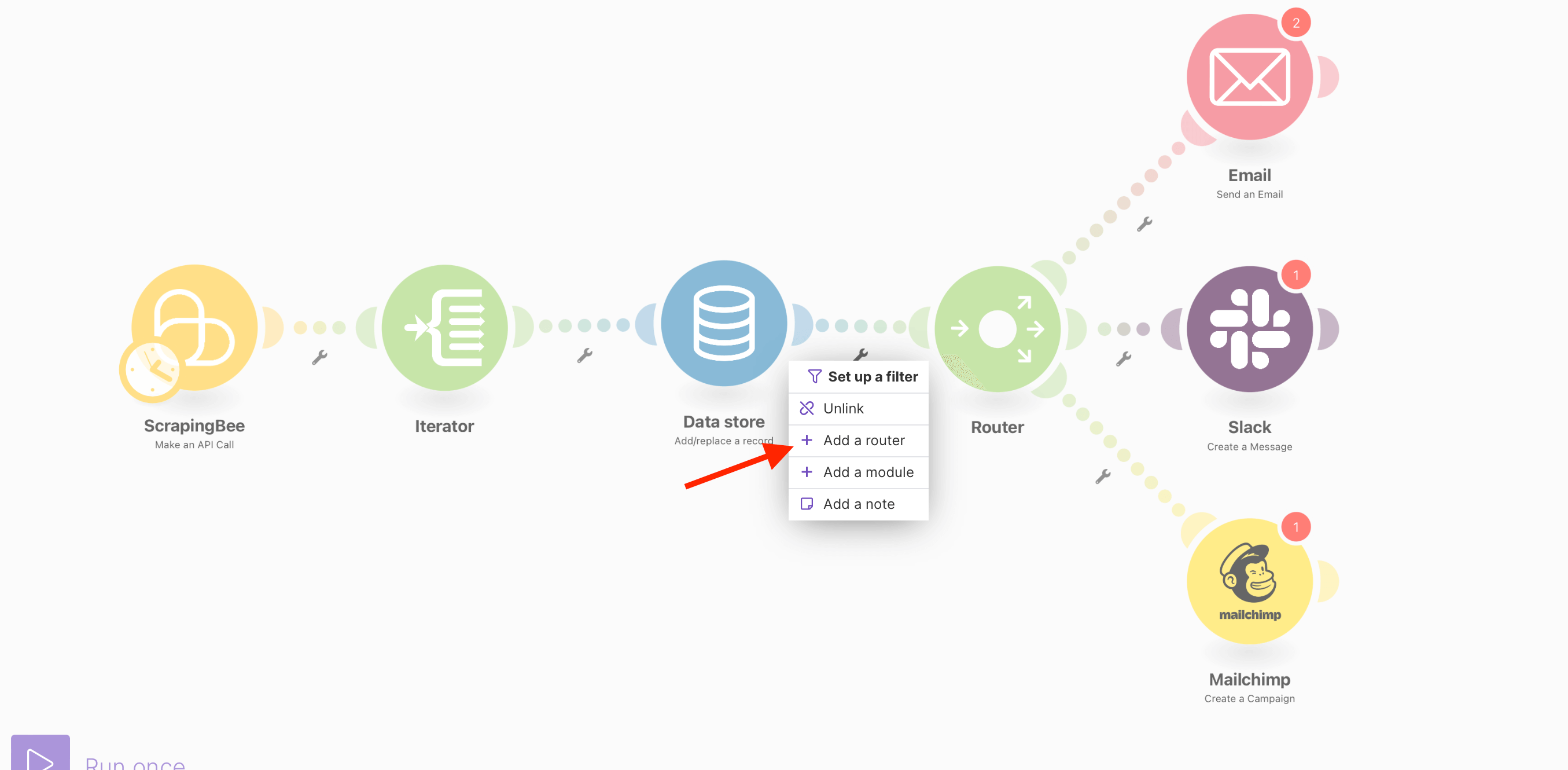This screenshot has height=770, width=1568.
Task: Click the Email module output connector
Action: [1329, 77]
